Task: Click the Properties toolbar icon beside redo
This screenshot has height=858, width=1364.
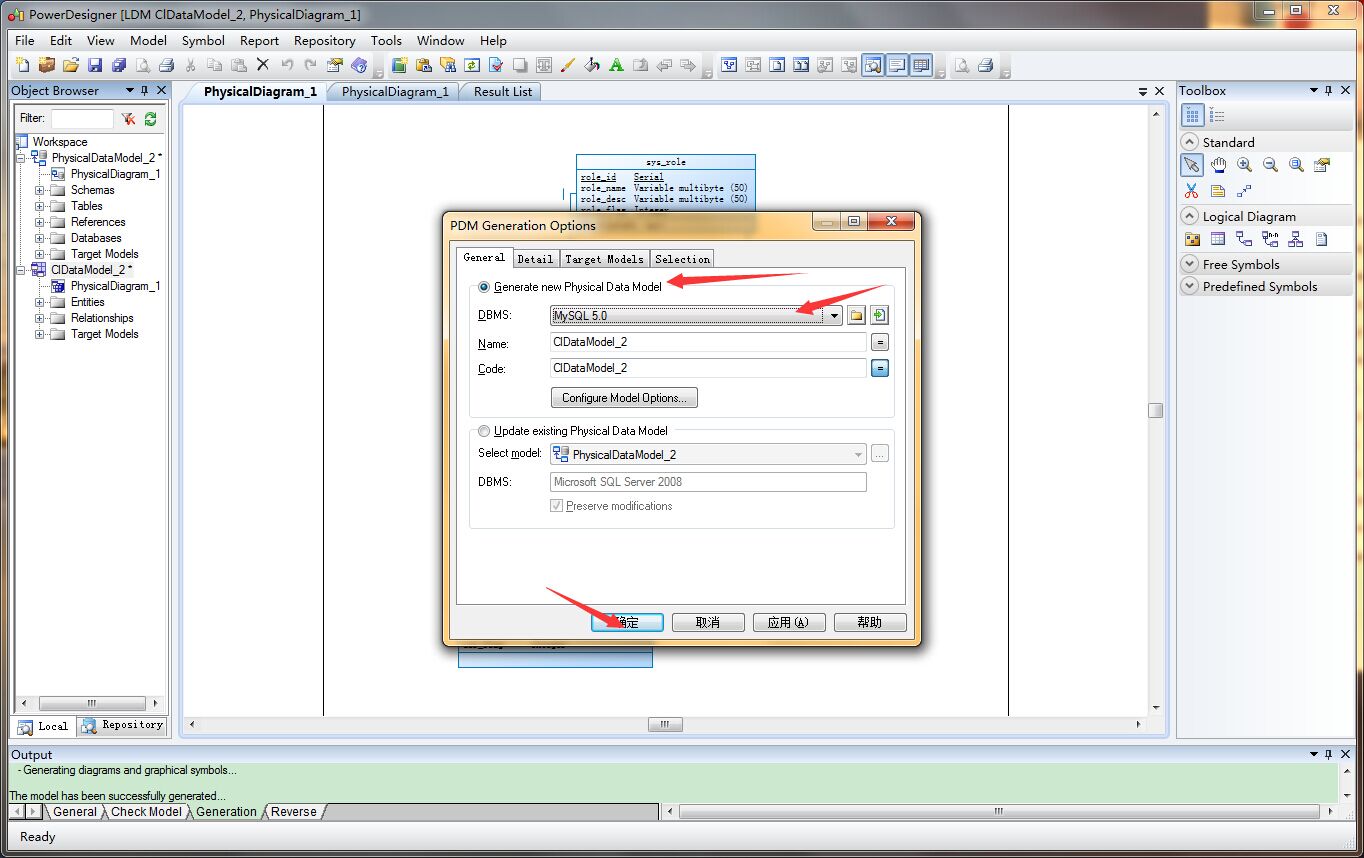Action: pos(335,65)
